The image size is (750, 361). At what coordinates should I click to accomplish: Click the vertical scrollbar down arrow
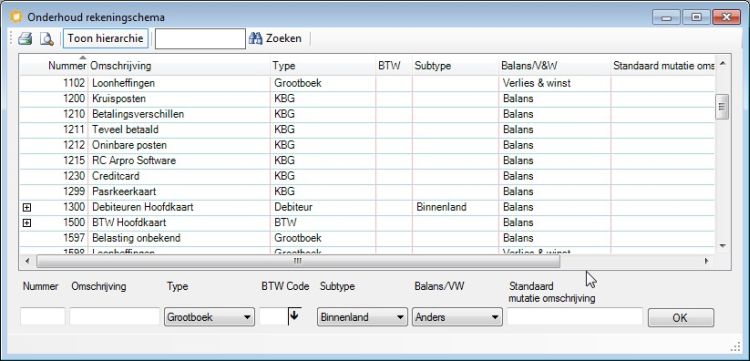722,246
